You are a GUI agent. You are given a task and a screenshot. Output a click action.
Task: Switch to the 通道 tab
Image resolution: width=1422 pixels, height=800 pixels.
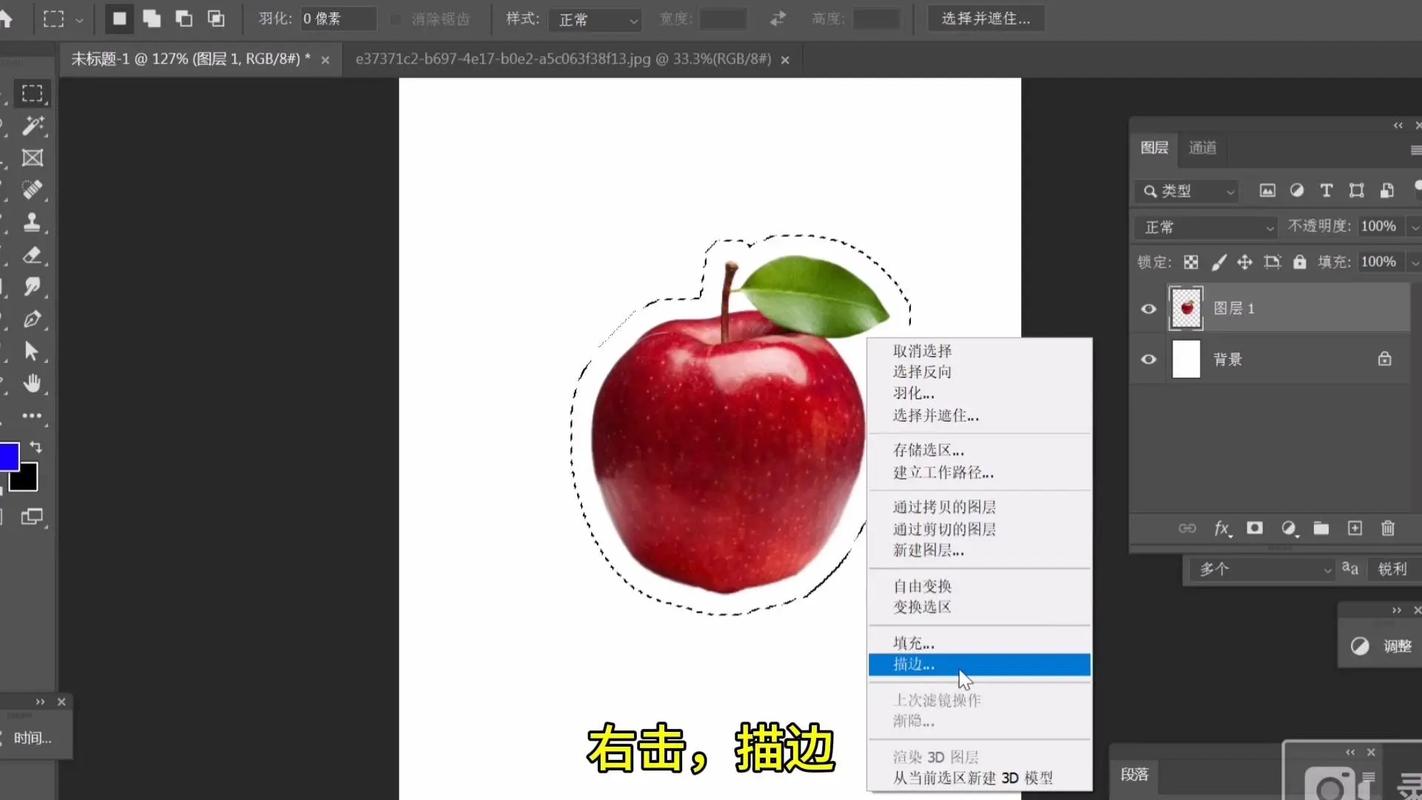[1202, 148]
